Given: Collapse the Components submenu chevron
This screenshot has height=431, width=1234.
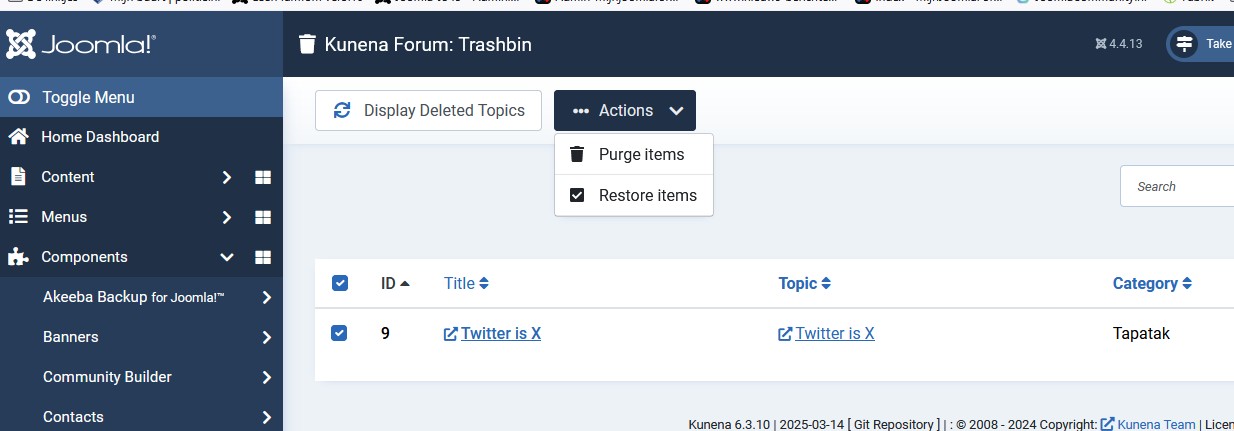Looking at the screenshot, I should (x=227, y=257).
